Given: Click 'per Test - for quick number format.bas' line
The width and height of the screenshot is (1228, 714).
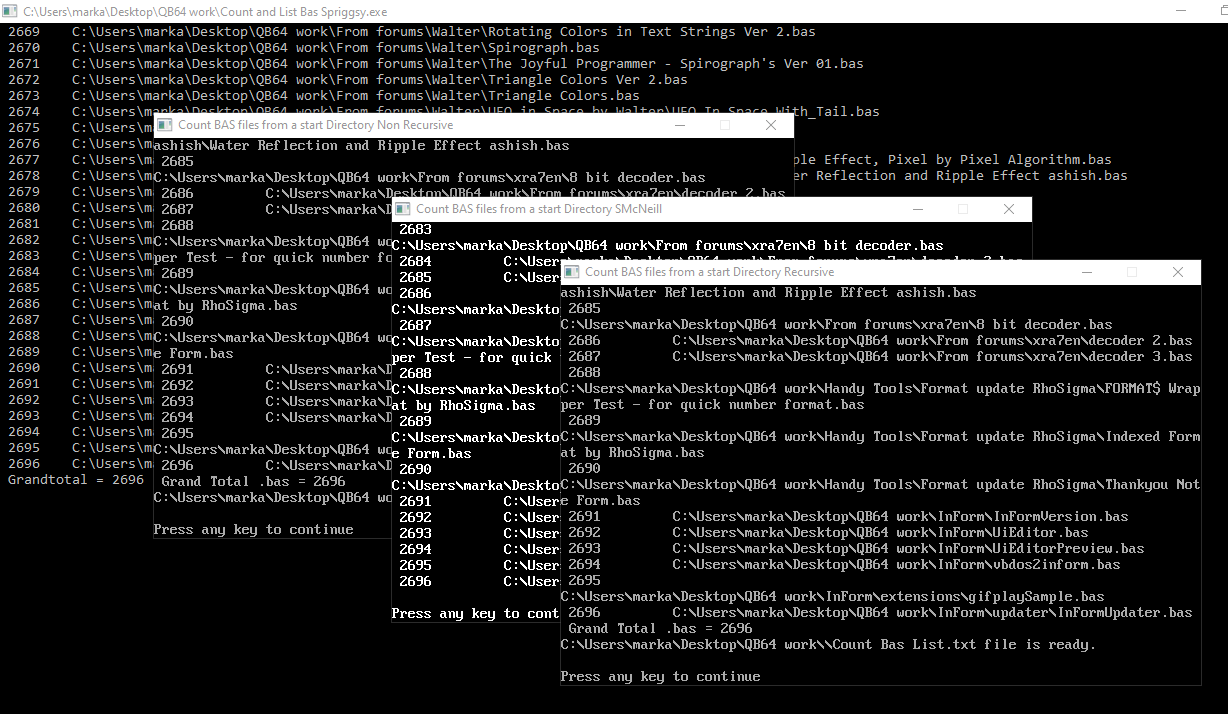Looking at the screenshot, I should coord(712,404).
